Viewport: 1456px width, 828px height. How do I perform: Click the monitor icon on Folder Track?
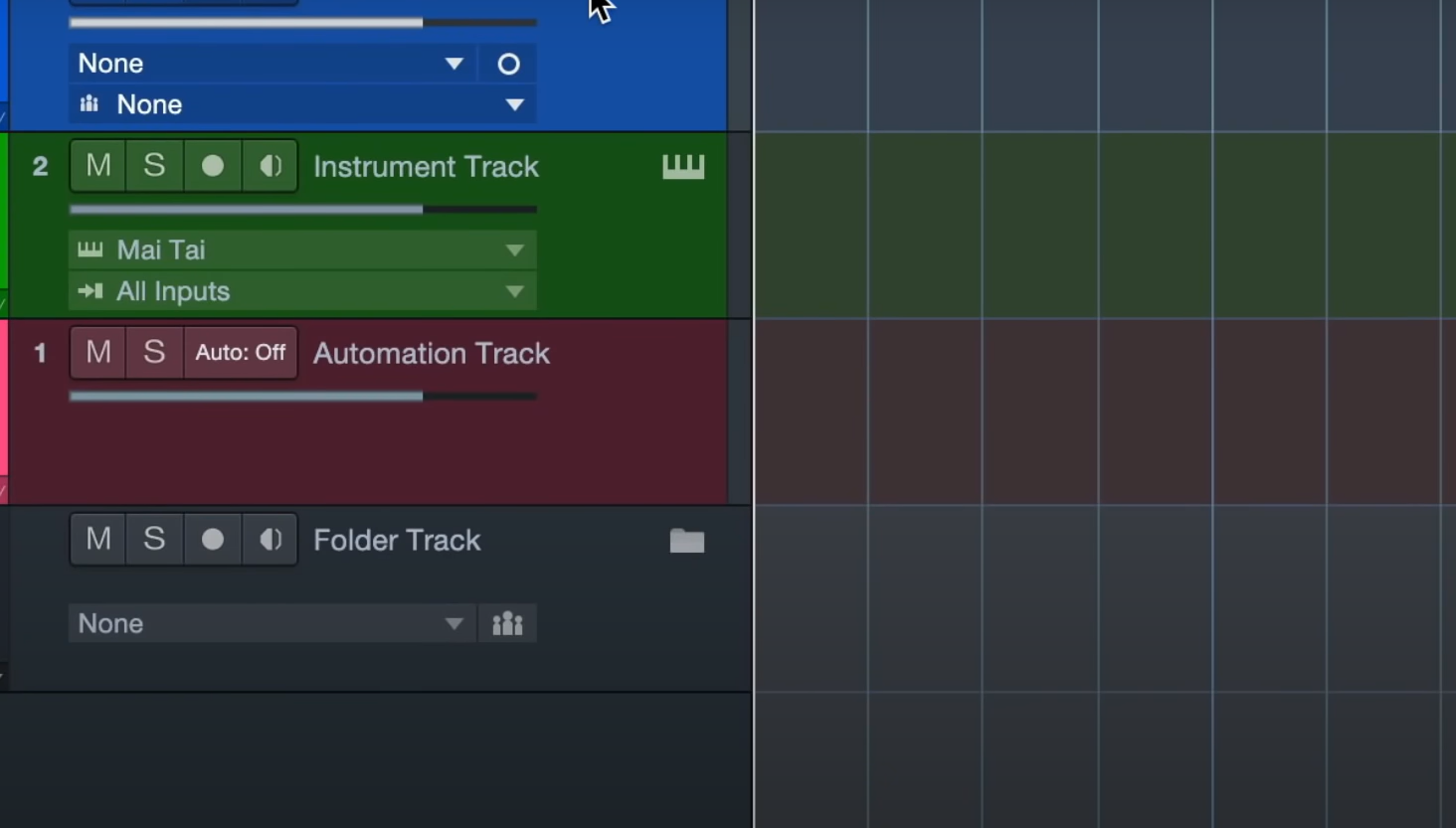point(270,540)
